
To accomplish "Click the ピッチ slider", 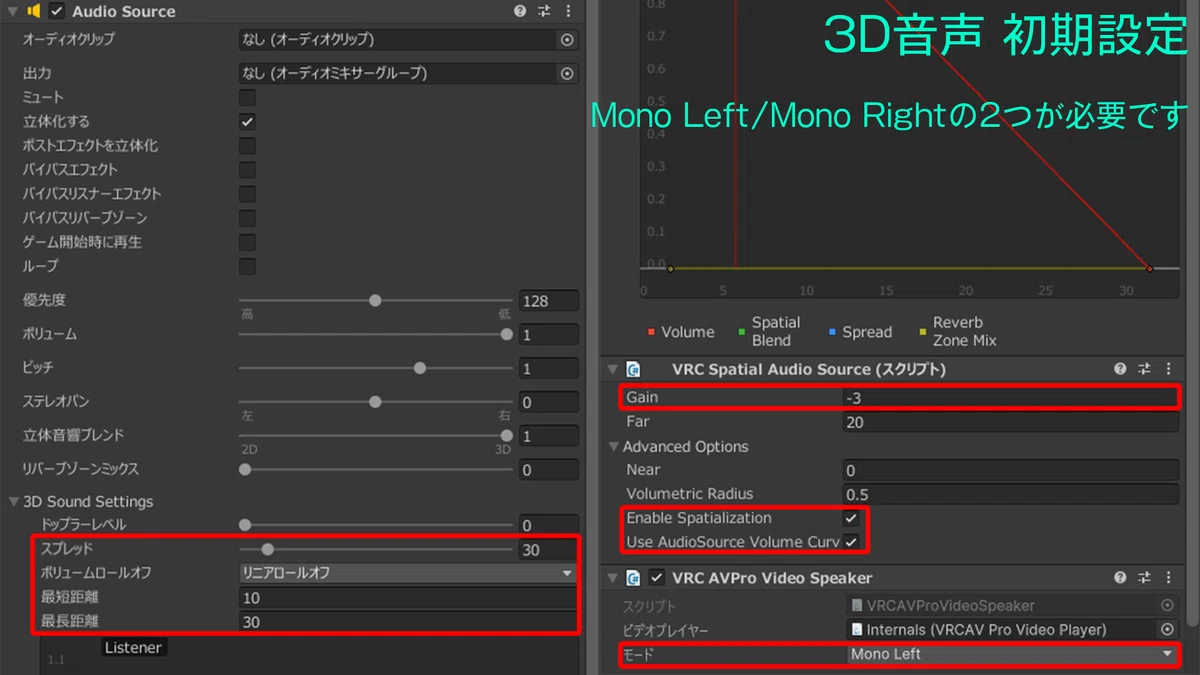I will [x=375, y=368].
